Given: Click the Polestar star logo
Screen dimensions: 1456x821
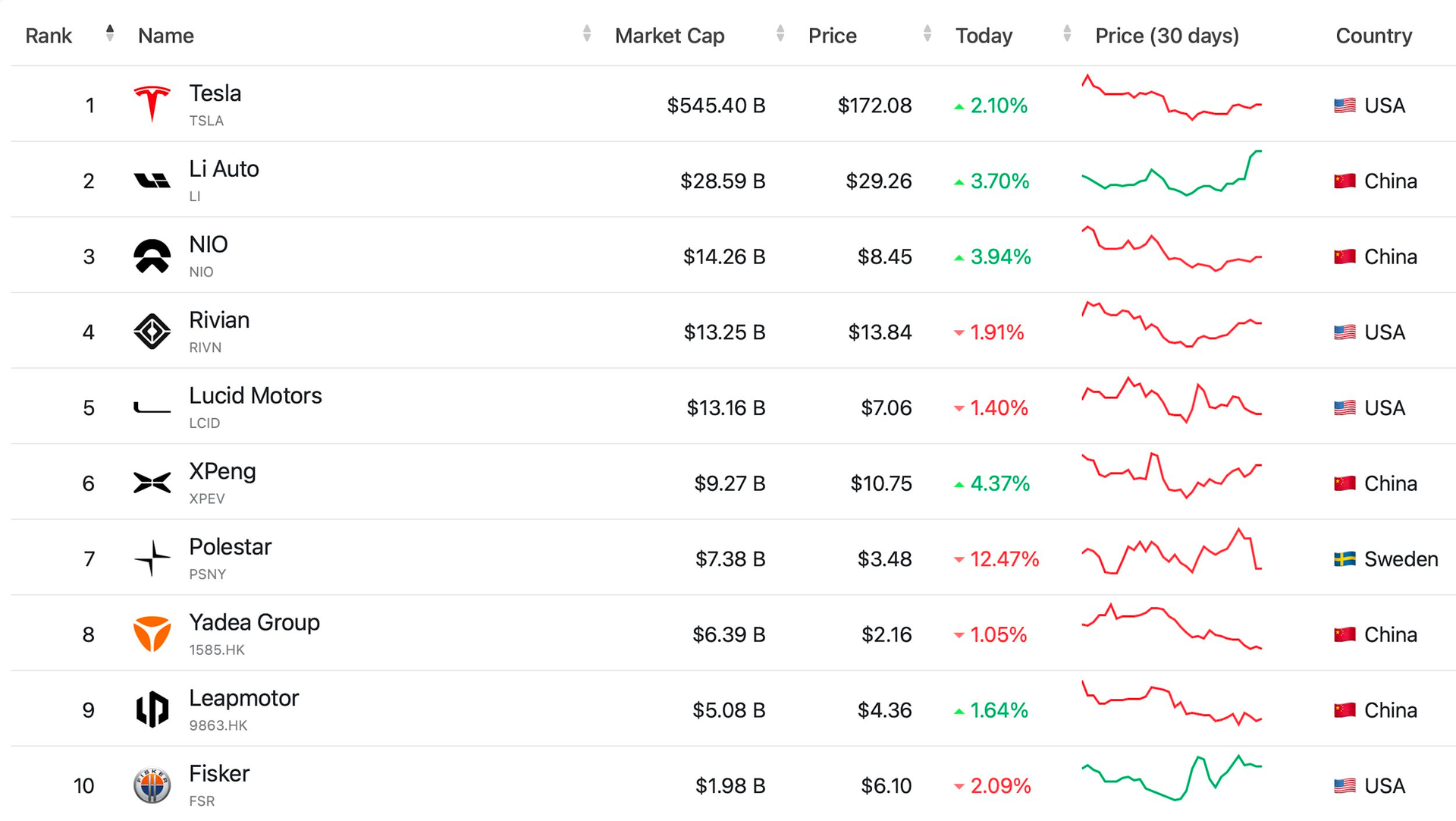Looking at the screenshot, I should coord(152,558).
